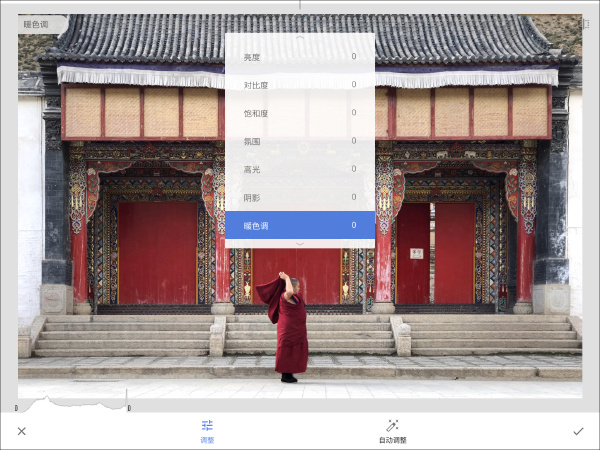Click the histogram graph at bottom left
Image resolution: width=600 pixels, height=450 pixels.
tap(72, 403)
